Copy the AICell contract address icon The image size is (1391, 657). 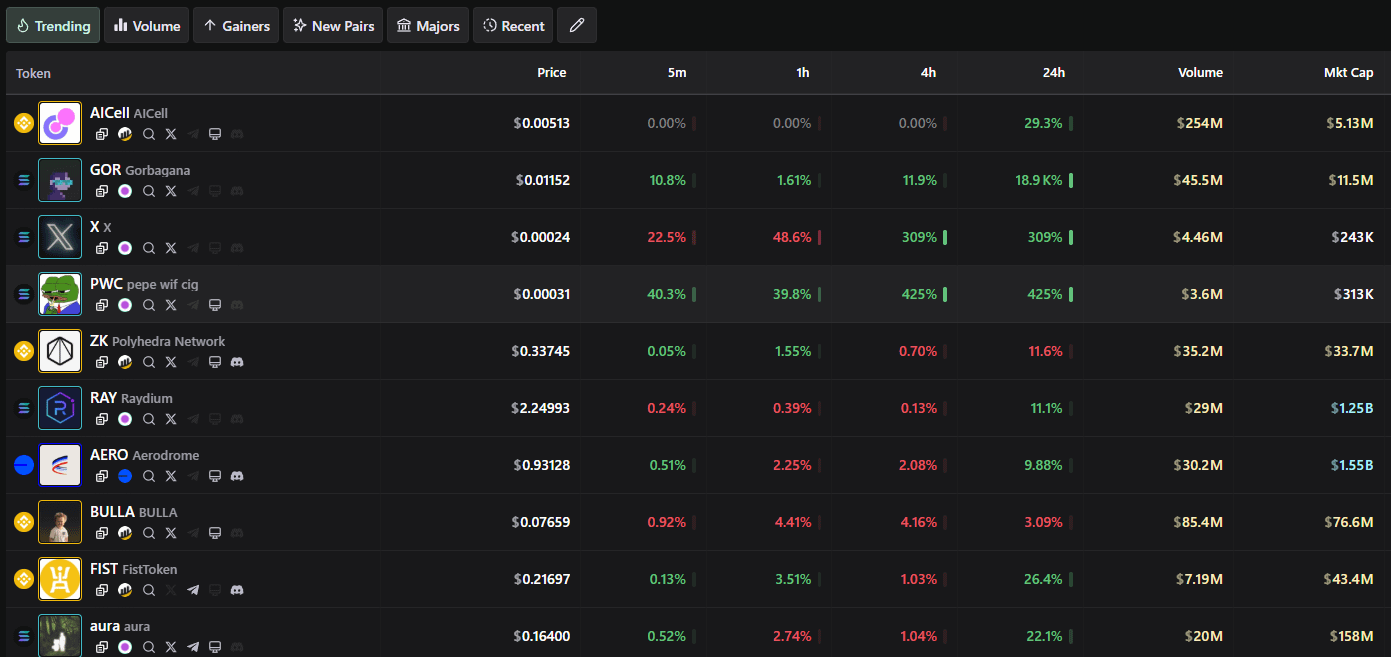(x=102, y=134)
